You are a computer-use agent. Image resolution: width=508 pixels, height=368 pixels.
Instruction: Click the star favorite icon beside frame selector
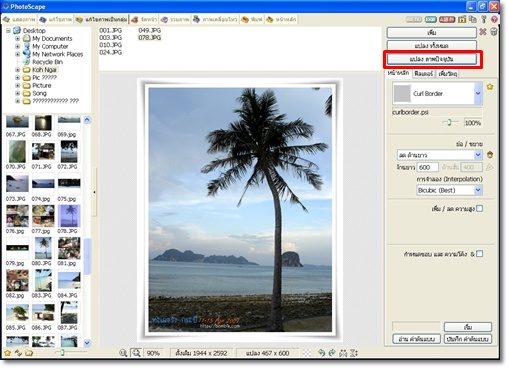(x=490, y=87)
